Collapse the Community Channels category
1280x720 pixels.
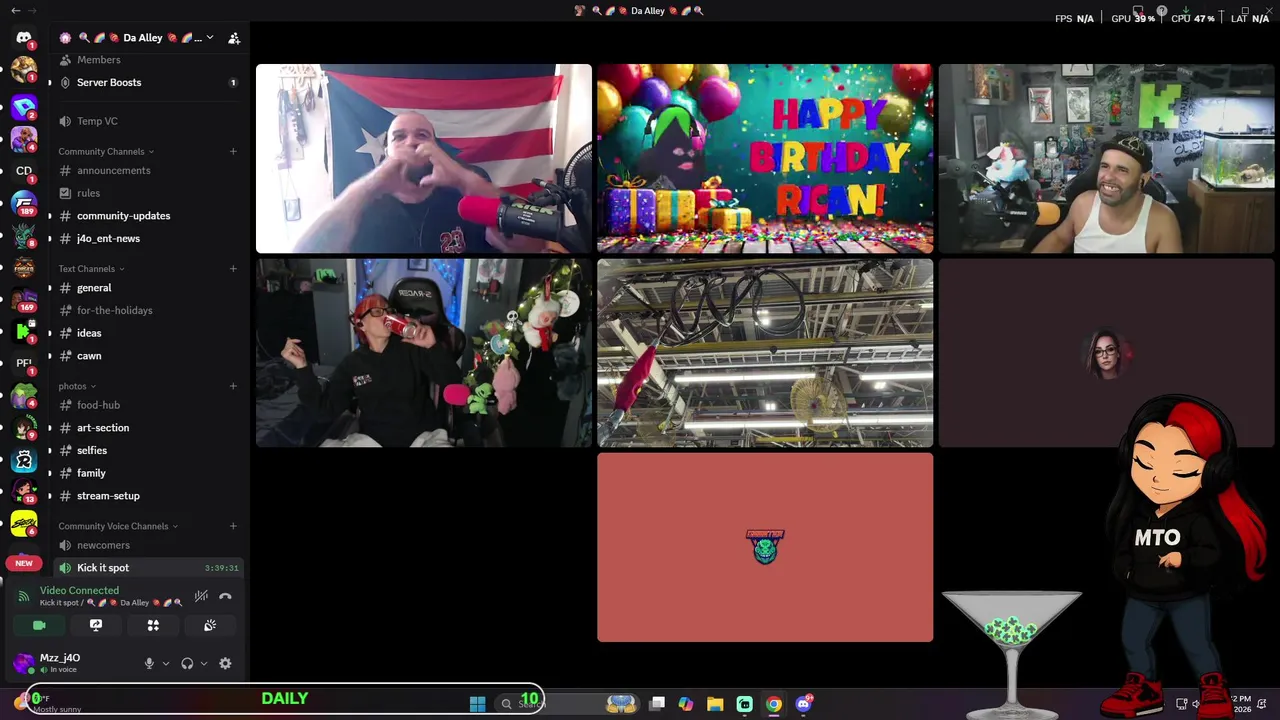click(106, 151)
